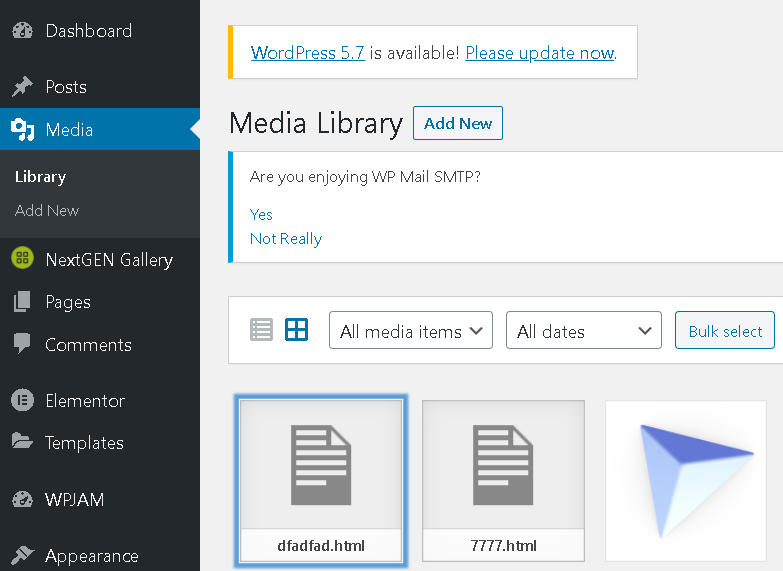Screen dimensions: 783x571
Task: Click the Bulk select button
Action: coord(725,330)
